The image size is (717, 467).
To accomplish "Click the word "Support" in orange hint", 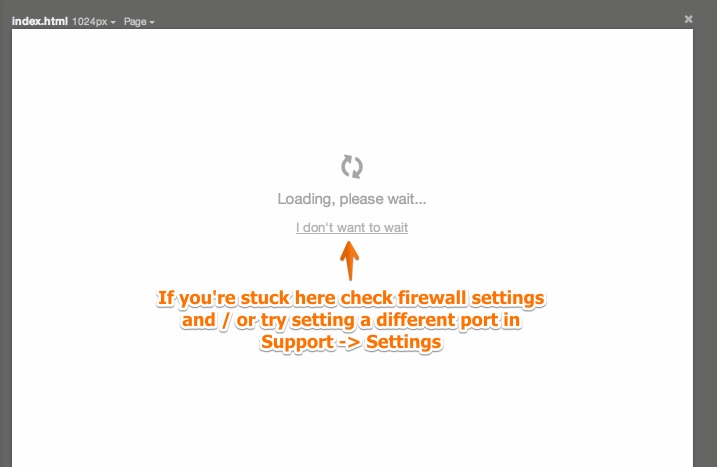I will tap(297, 342).
